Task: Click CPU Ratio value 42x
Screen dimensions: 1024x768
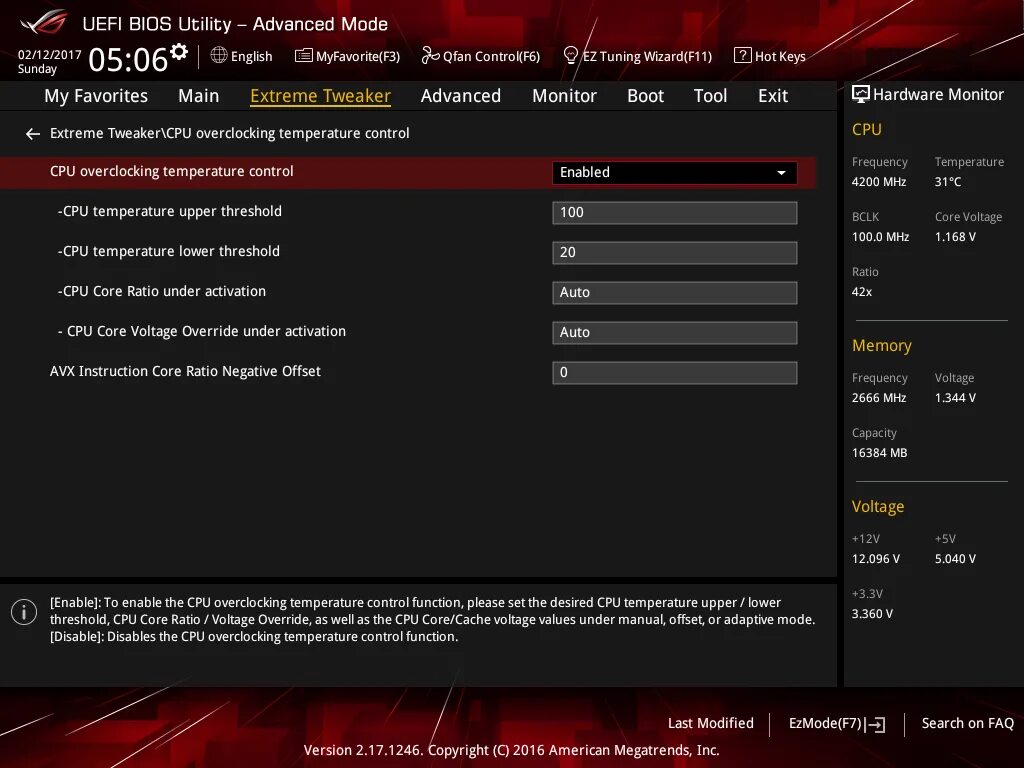Action: point(861,292)
